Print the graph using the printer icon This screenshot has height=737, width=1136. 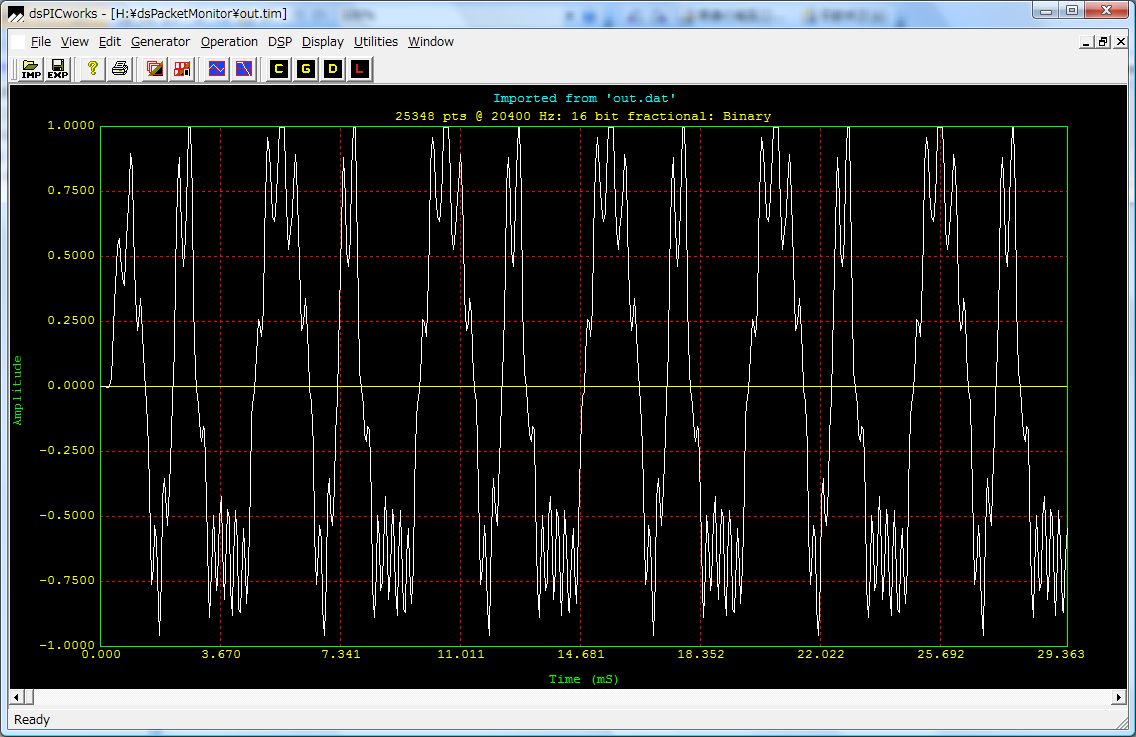point(120,69)
